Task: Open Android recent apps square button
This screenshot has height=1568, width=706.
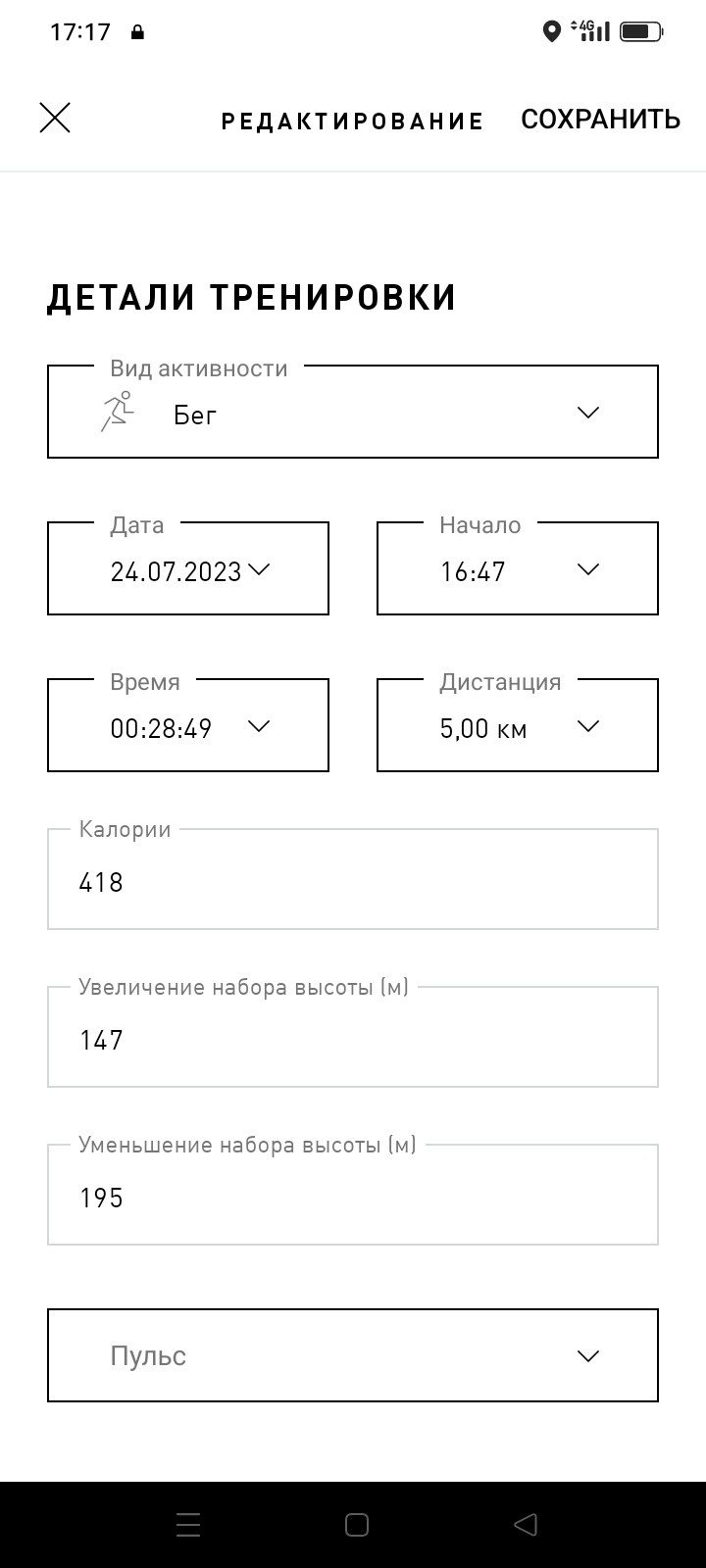Action: coord(357,1525)
